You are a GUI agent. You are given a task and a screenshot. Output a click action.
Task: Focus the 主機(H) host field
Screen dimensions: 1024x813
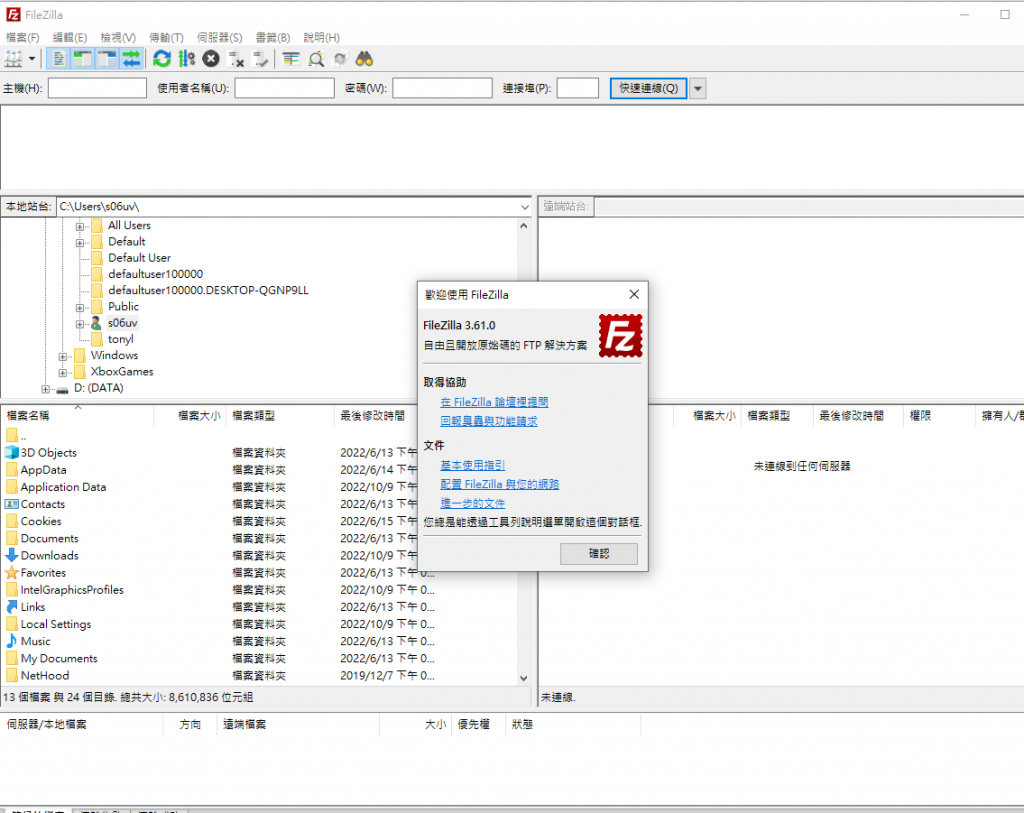pos(97,88)
